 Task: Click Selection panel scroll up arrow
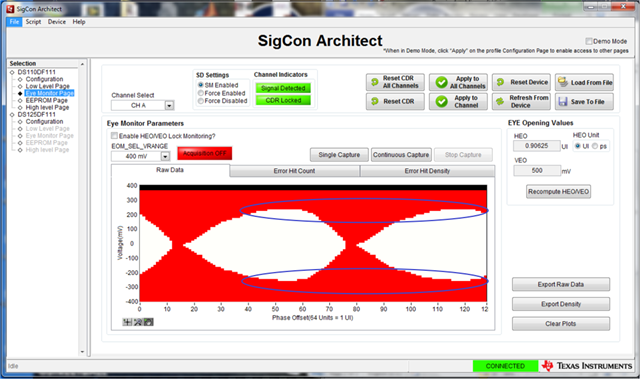point(82,64)
